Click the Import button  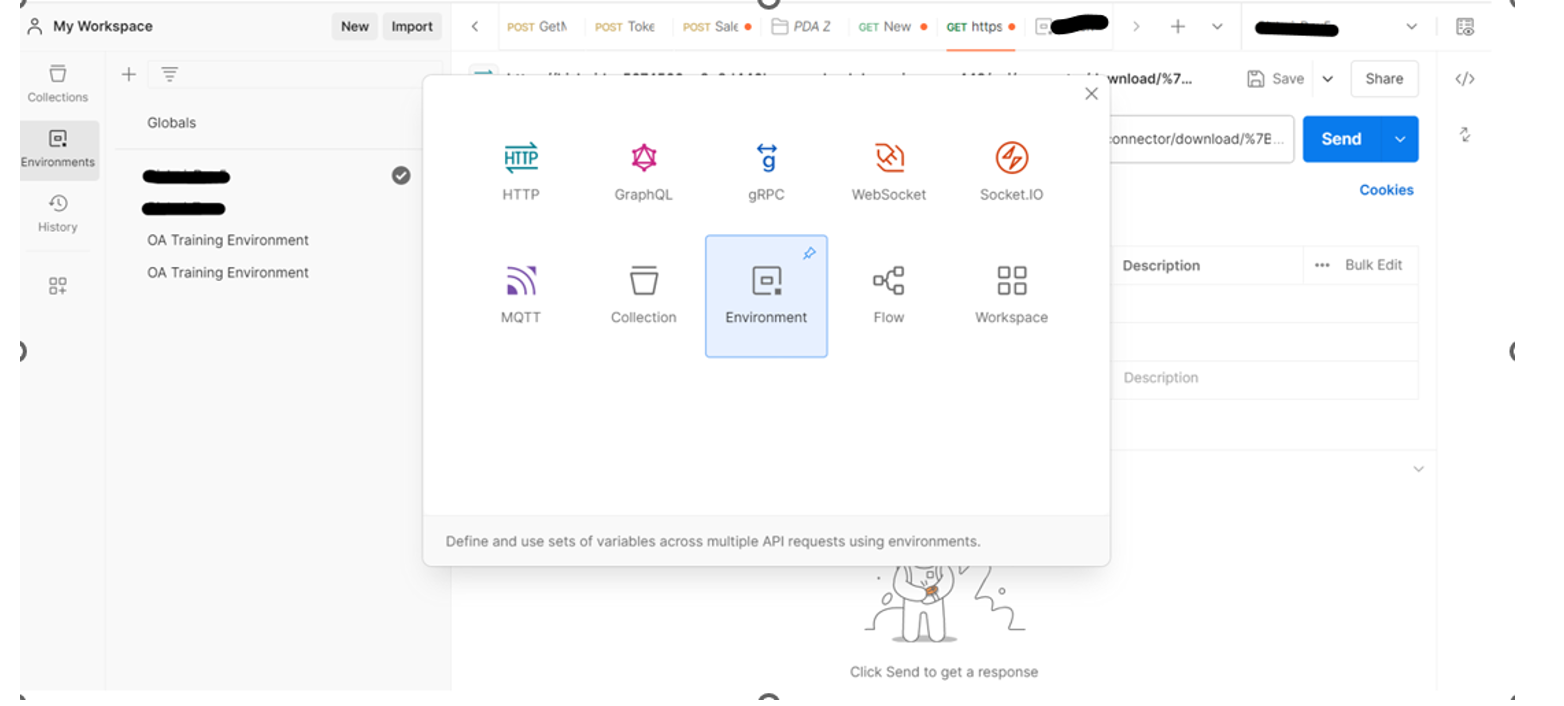(412, 27)
